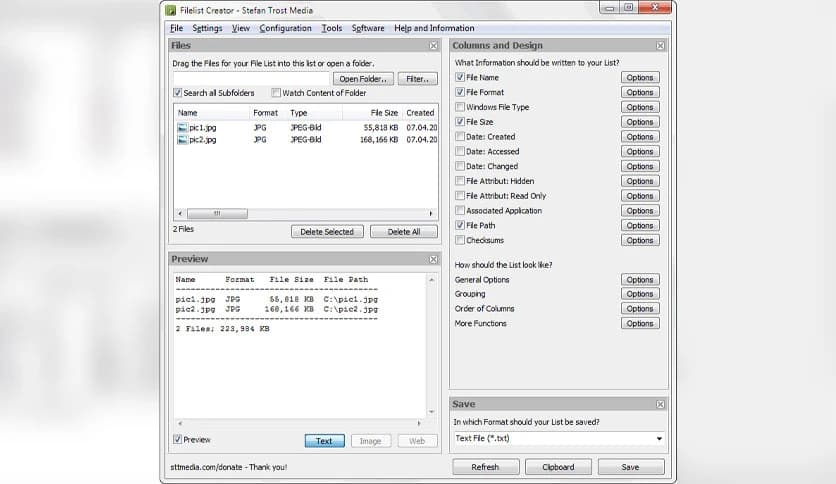Enable Windows File Type column
836x484 pixels.
[460, 107]
